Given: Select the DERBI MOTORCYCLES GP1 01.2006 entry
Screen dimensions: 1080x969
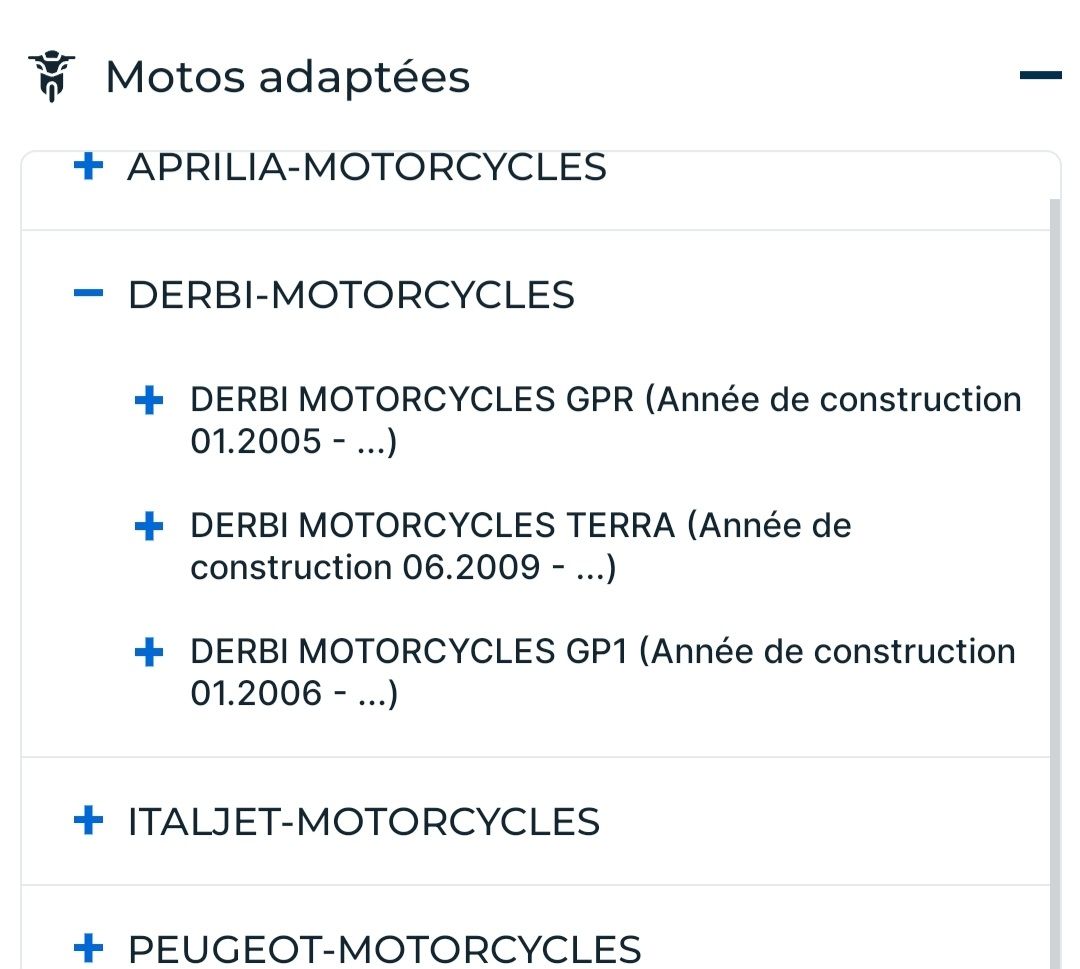Looking at the screenshot, I should click(x=602, y=672).
